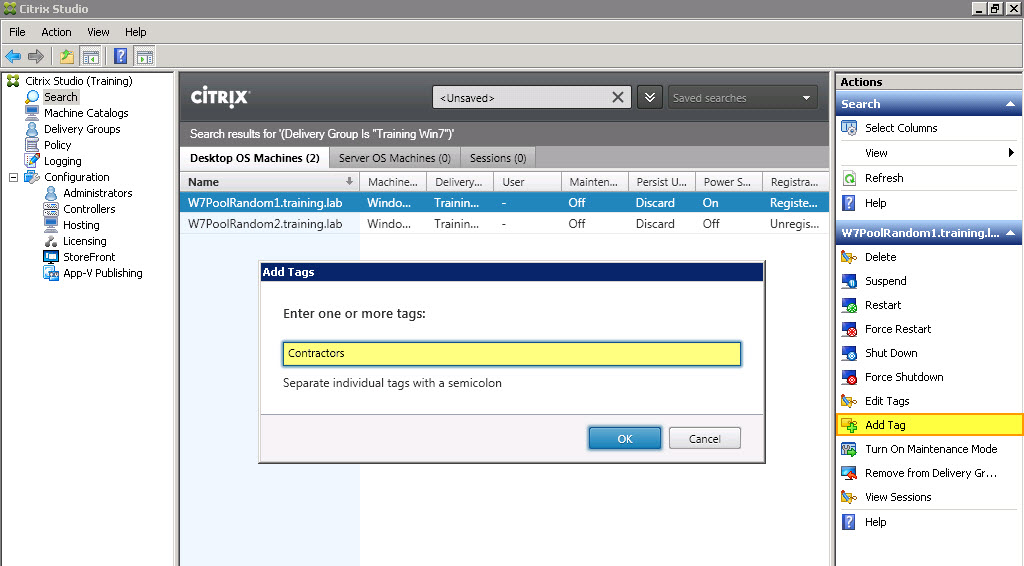The height and width of the screenshot is (566, 1024).
Task: Click the back arrow toolbar icon
Action: pyautogui.click(x=13, y=56)
